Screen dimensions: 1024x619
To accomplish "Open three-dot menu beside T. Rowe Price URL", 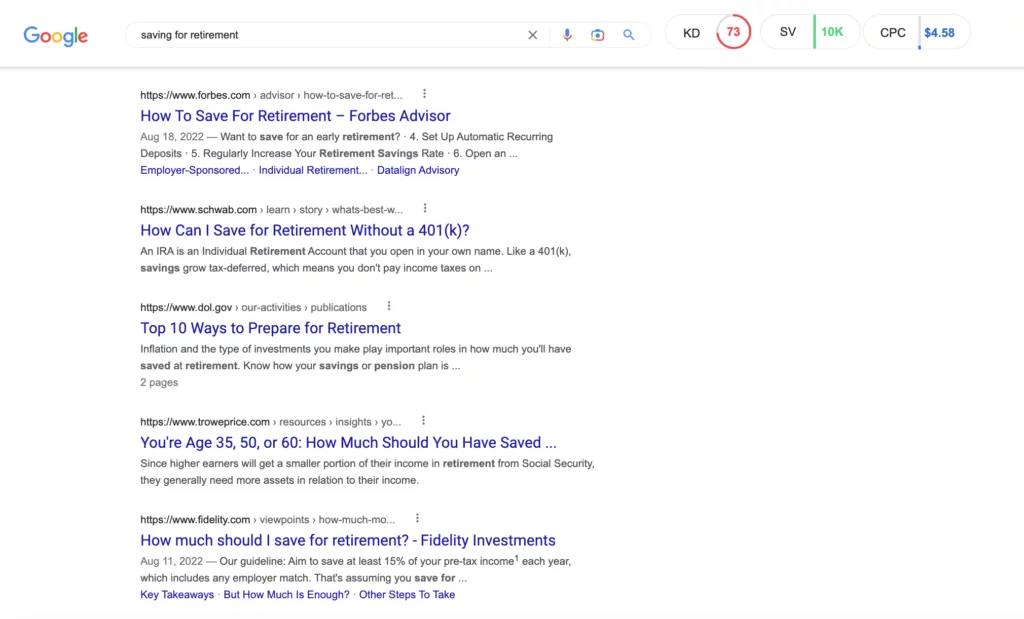I will pos(423,421).
